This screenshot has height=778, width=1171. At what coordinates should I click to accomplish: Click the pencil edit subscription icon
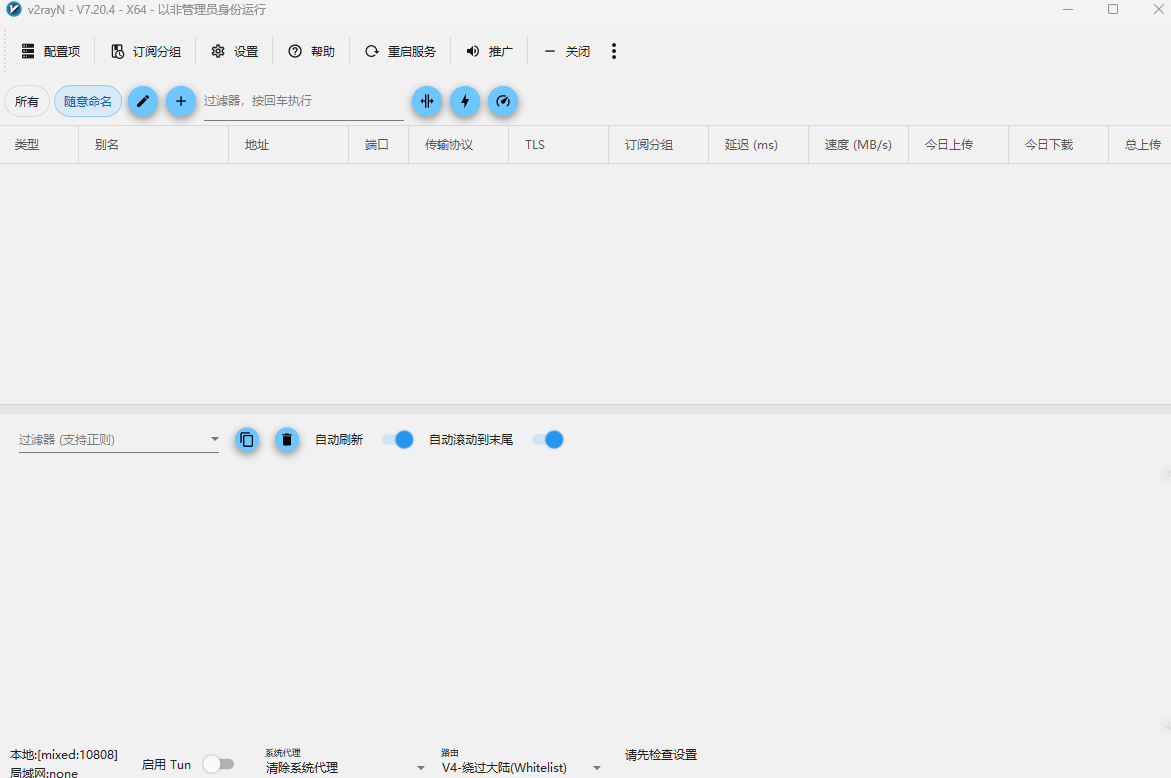[x=143, y=101]
